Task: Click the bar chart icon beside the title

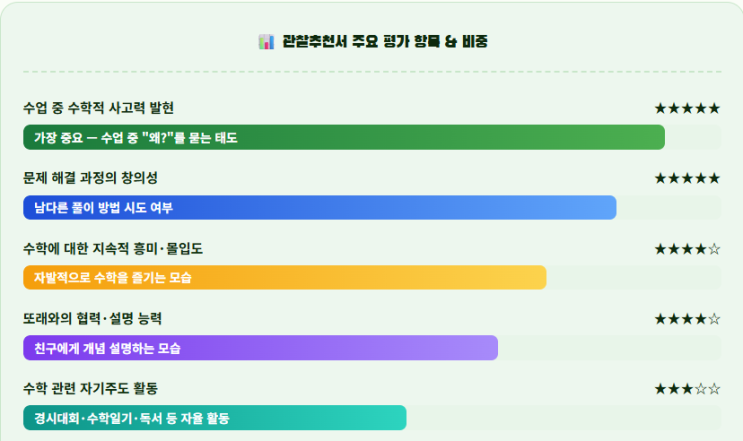Action: click(x=265, y=42)
